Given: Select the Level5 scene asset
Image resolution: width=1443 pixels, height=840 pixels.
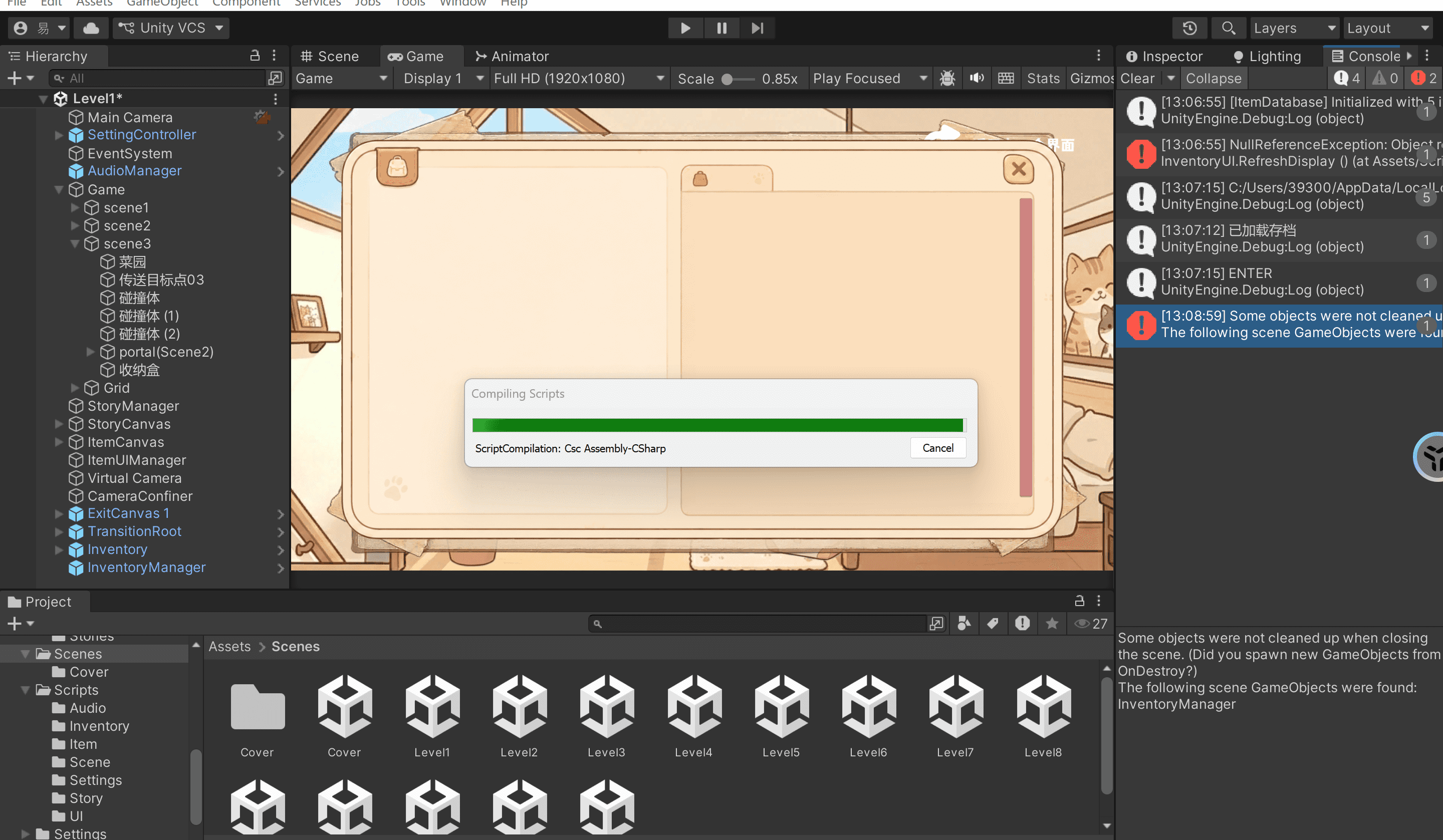Looking at the screenshot, I should [x=782, y=716].
